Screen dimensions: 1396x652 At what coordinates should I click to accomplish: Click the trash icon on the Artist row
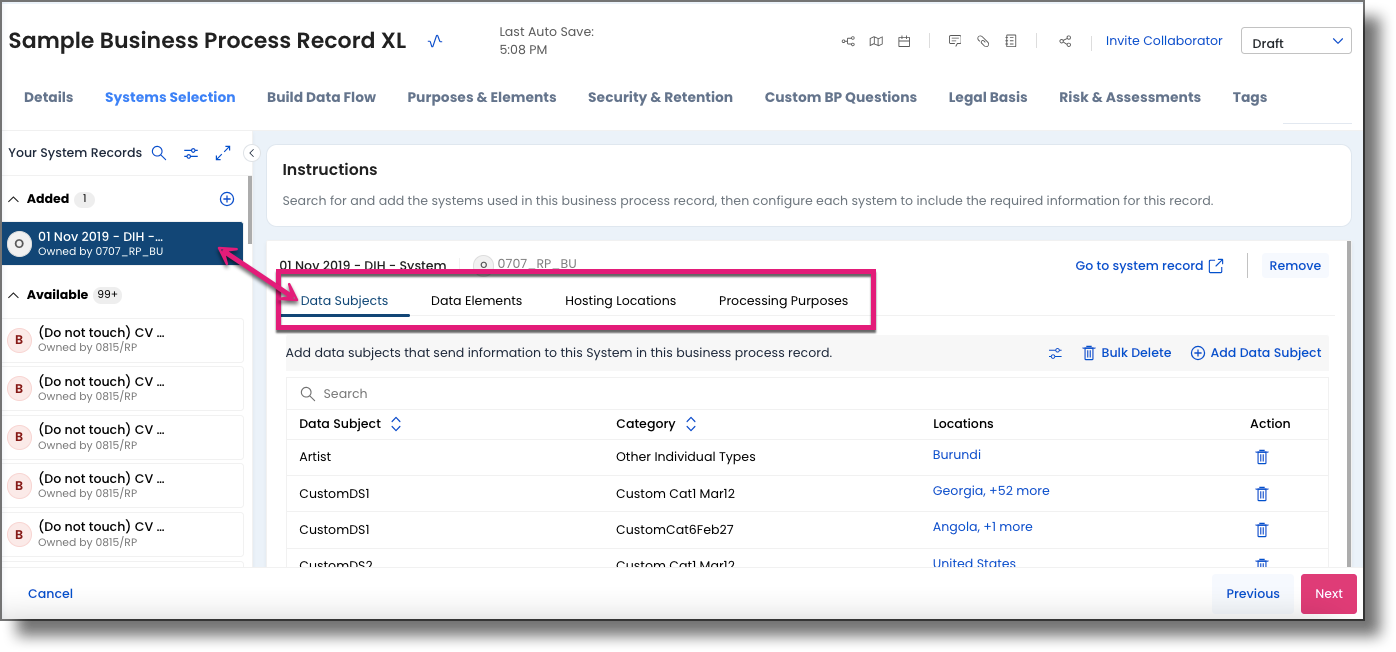(1261, 456)
